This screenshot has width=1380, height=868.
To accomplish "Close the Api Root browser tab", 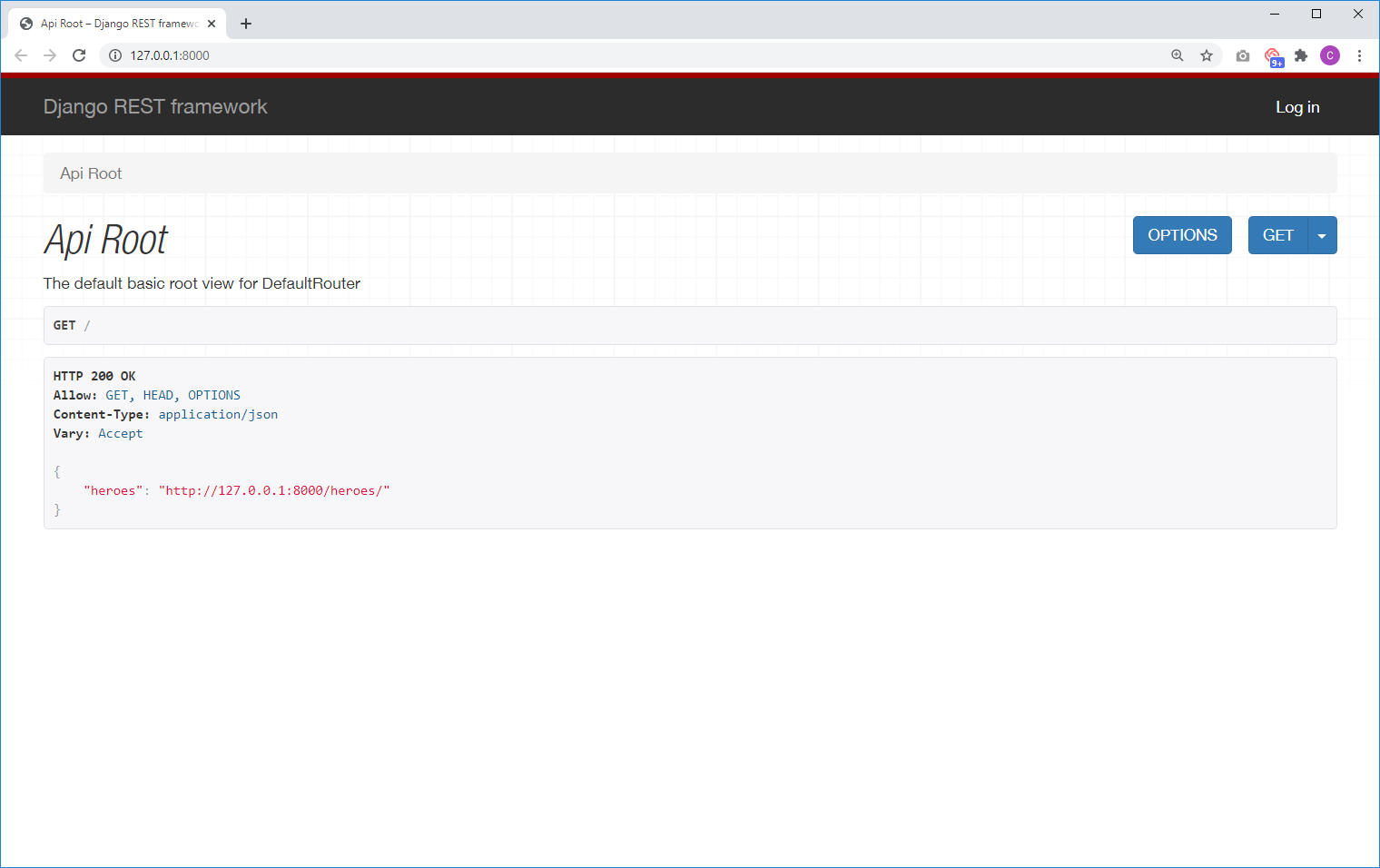I will coord(212,24).
